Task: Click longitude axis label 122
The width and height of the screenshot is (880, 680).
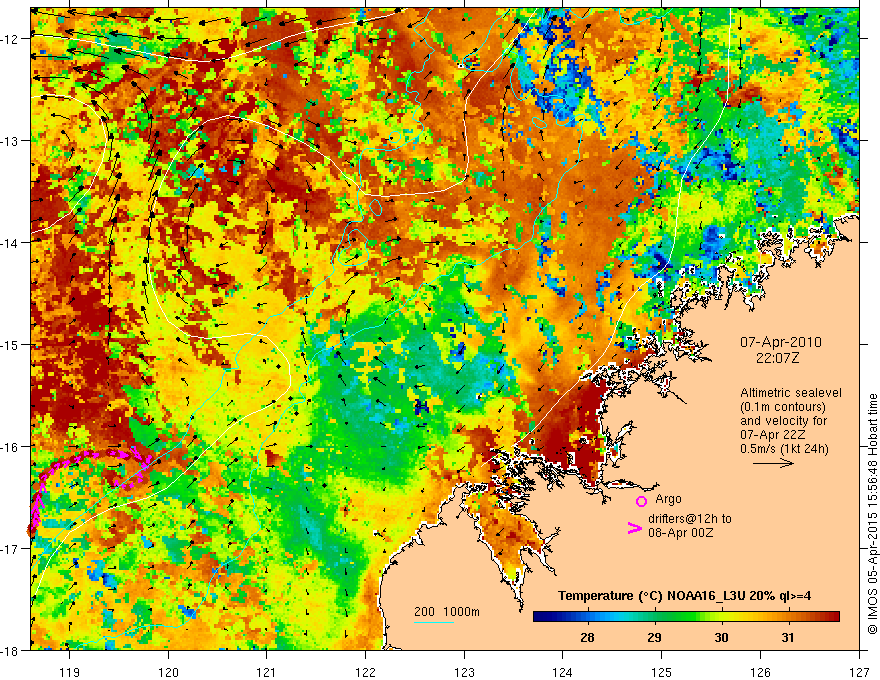Action: (365, 672)
